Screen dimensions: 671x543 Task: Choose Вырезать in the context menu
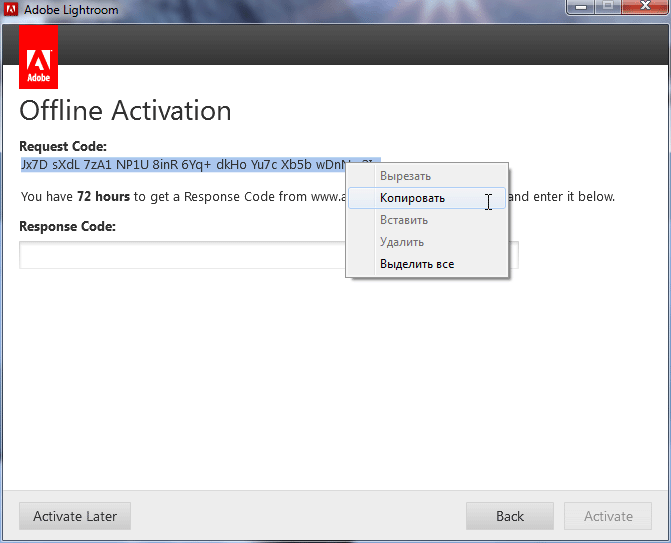pos(427,176)
